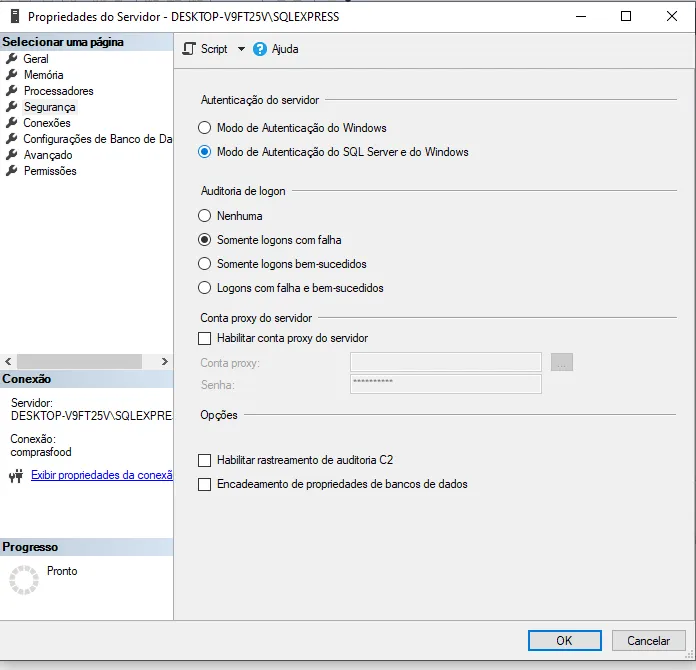Enable Habilitar conta proxy do servidor
This screenshot has width=696, height=670.
(x=205, y=338)
